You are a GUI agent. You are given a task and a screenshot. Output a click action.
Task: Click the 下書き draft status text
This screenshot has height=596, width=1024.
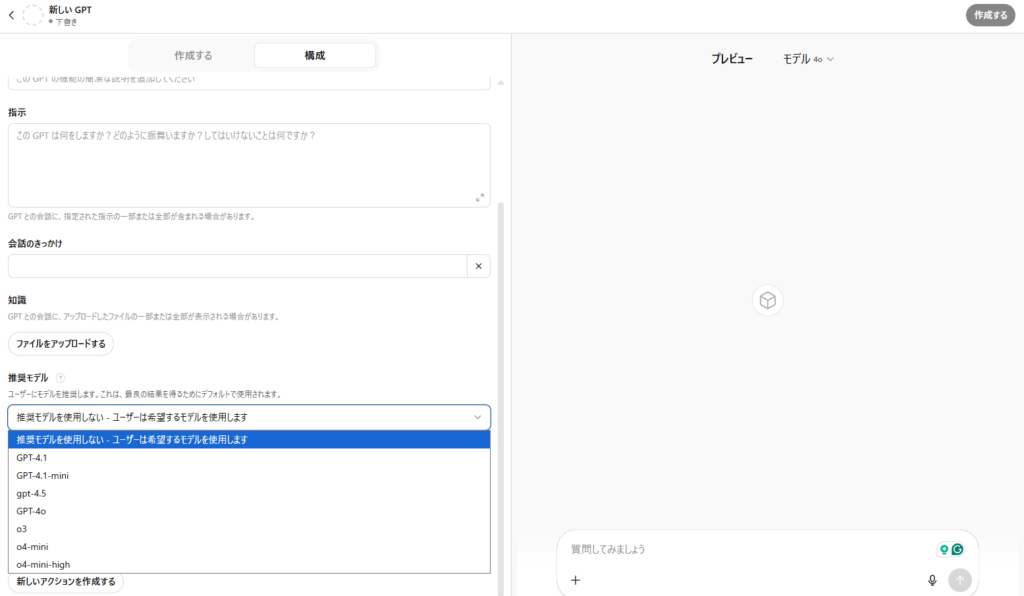(66, 22)
